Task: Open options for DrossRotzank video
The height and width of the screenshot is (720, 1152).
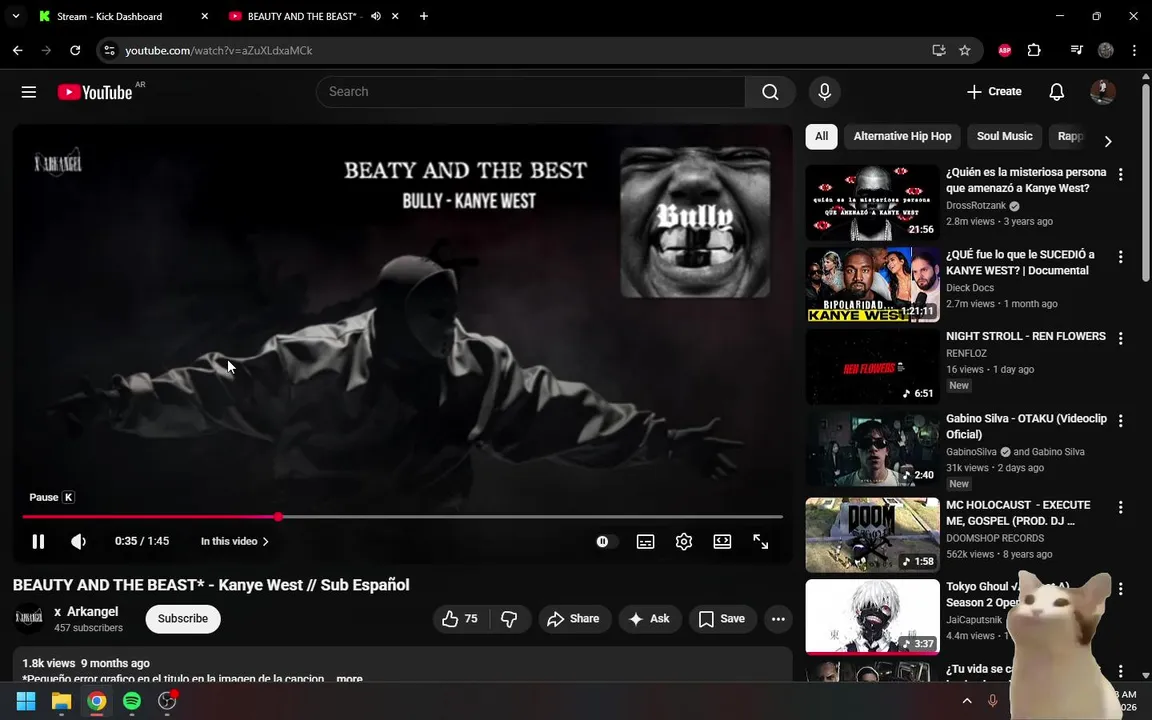Action: pyautogui.click(x=1120, y=175)
